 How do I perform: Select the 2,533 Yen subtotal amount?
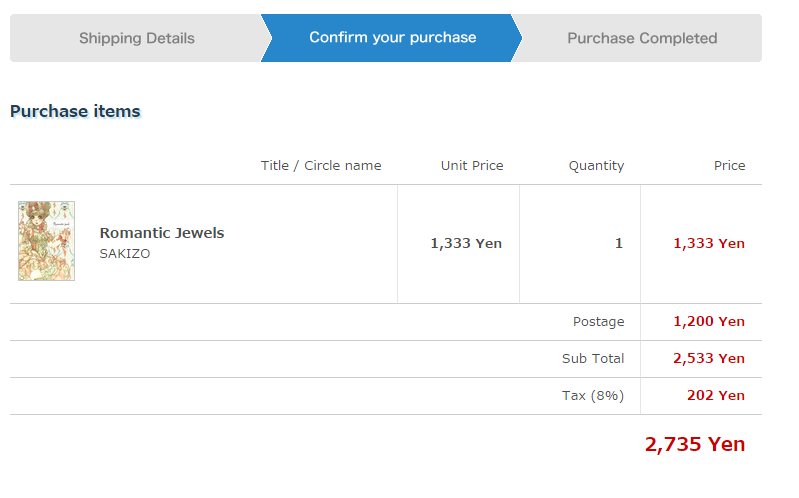pos(709,359)
